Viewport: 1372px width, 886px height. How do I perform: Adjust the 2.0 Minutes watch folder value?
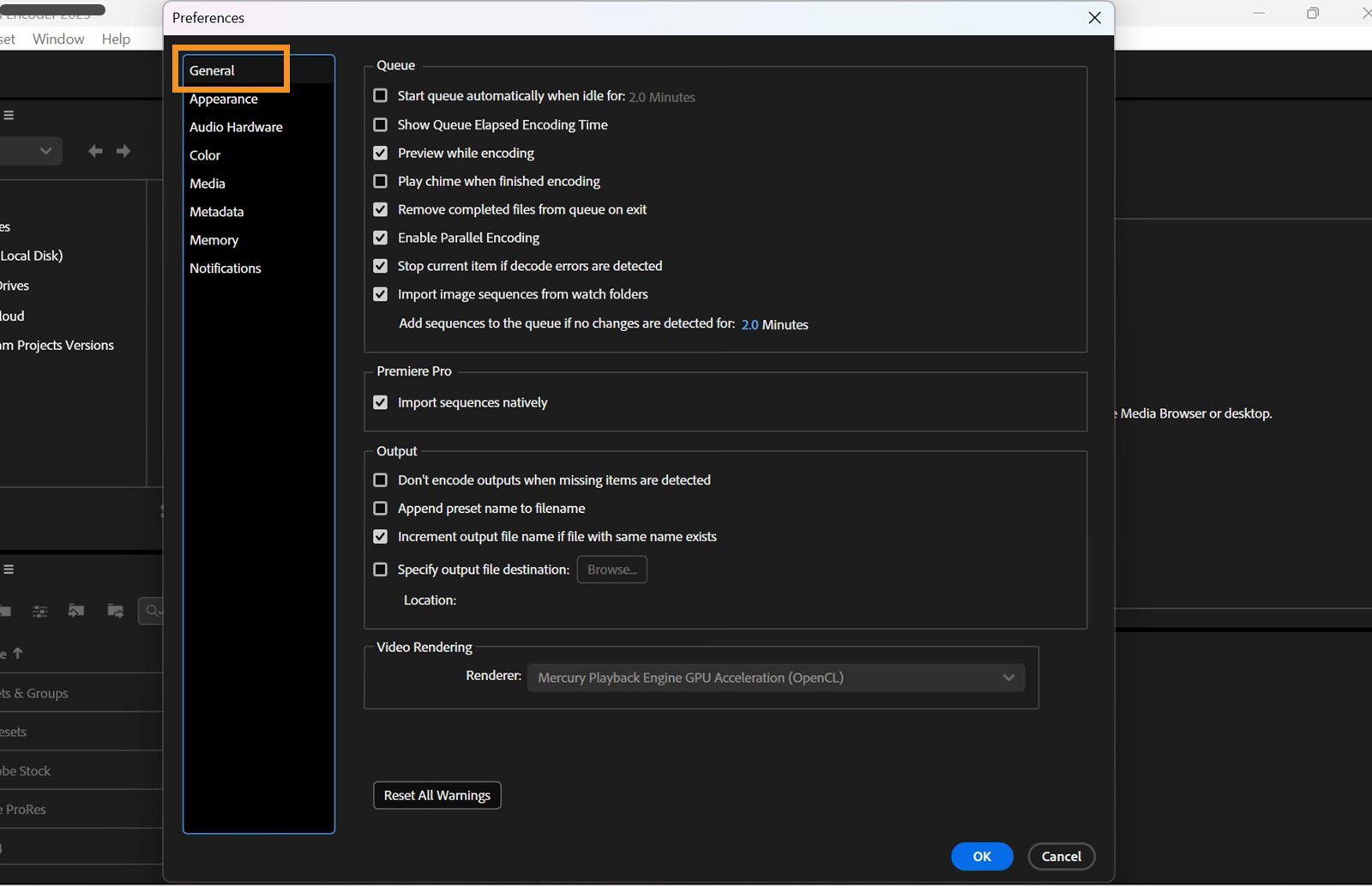click(749, 324)
